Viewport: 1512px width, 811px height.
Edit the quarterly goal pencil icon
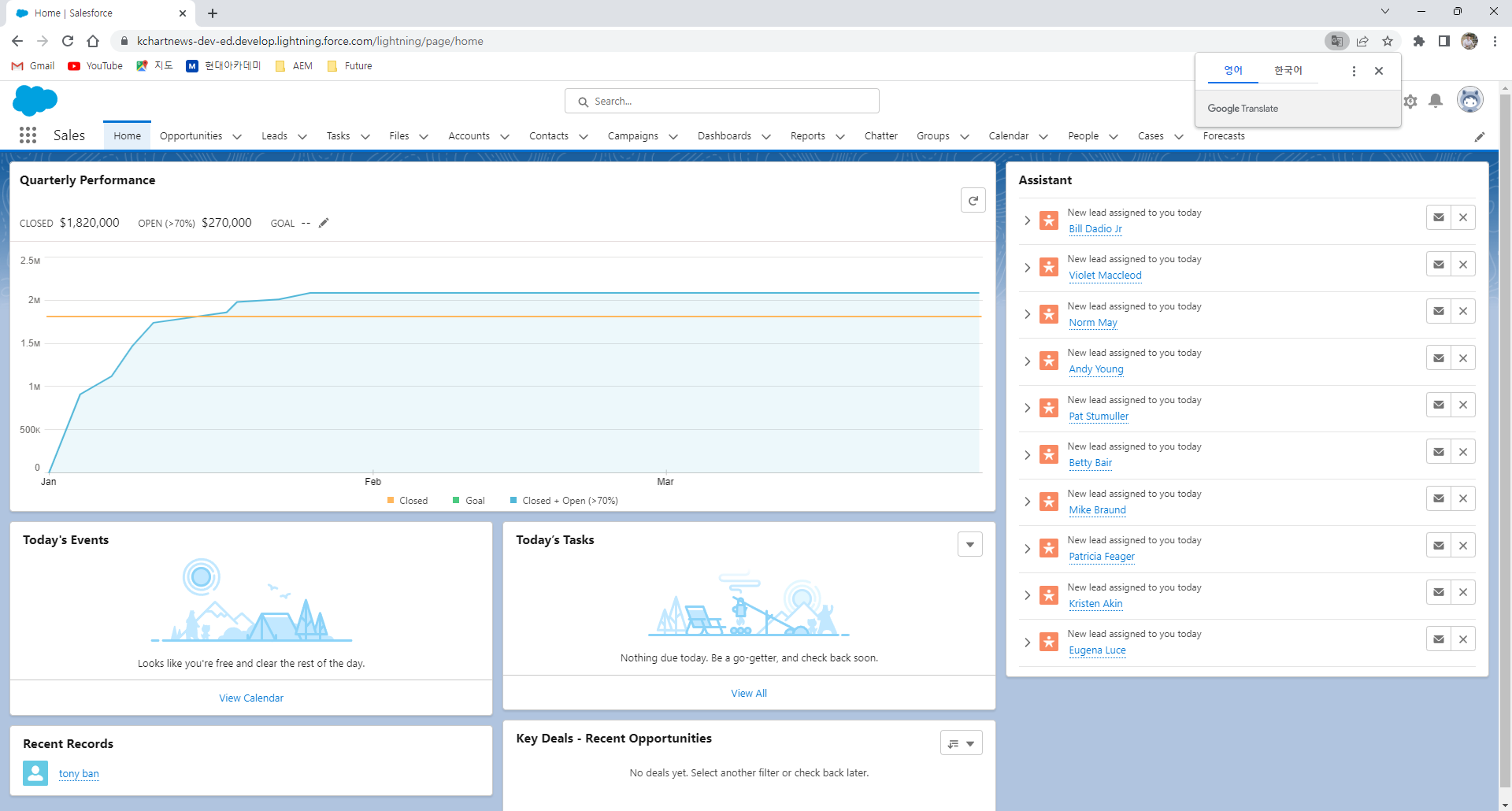[x=324, y=223]
